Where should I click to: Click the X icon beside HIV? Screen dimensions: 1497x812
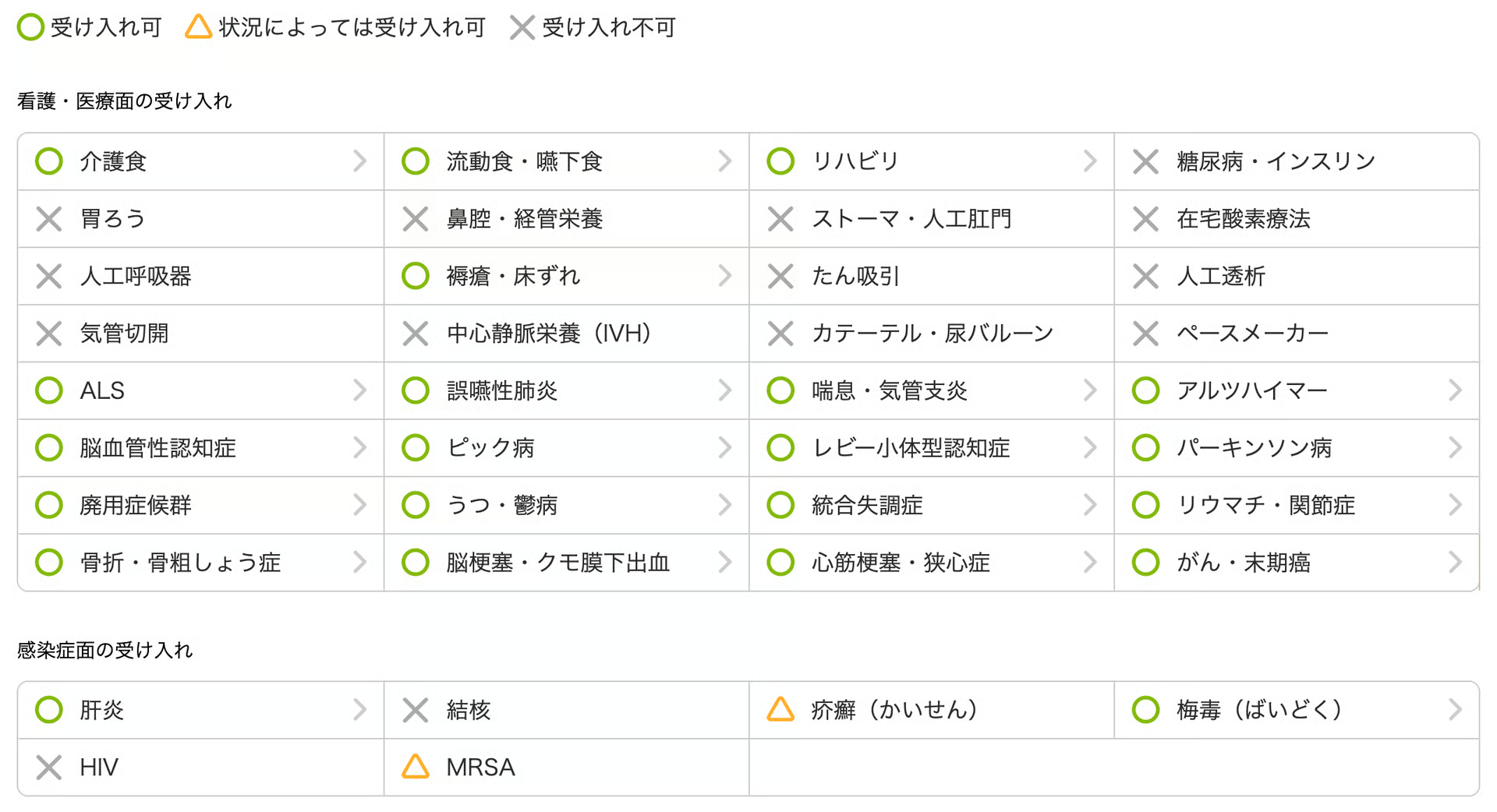coord(49,768)
